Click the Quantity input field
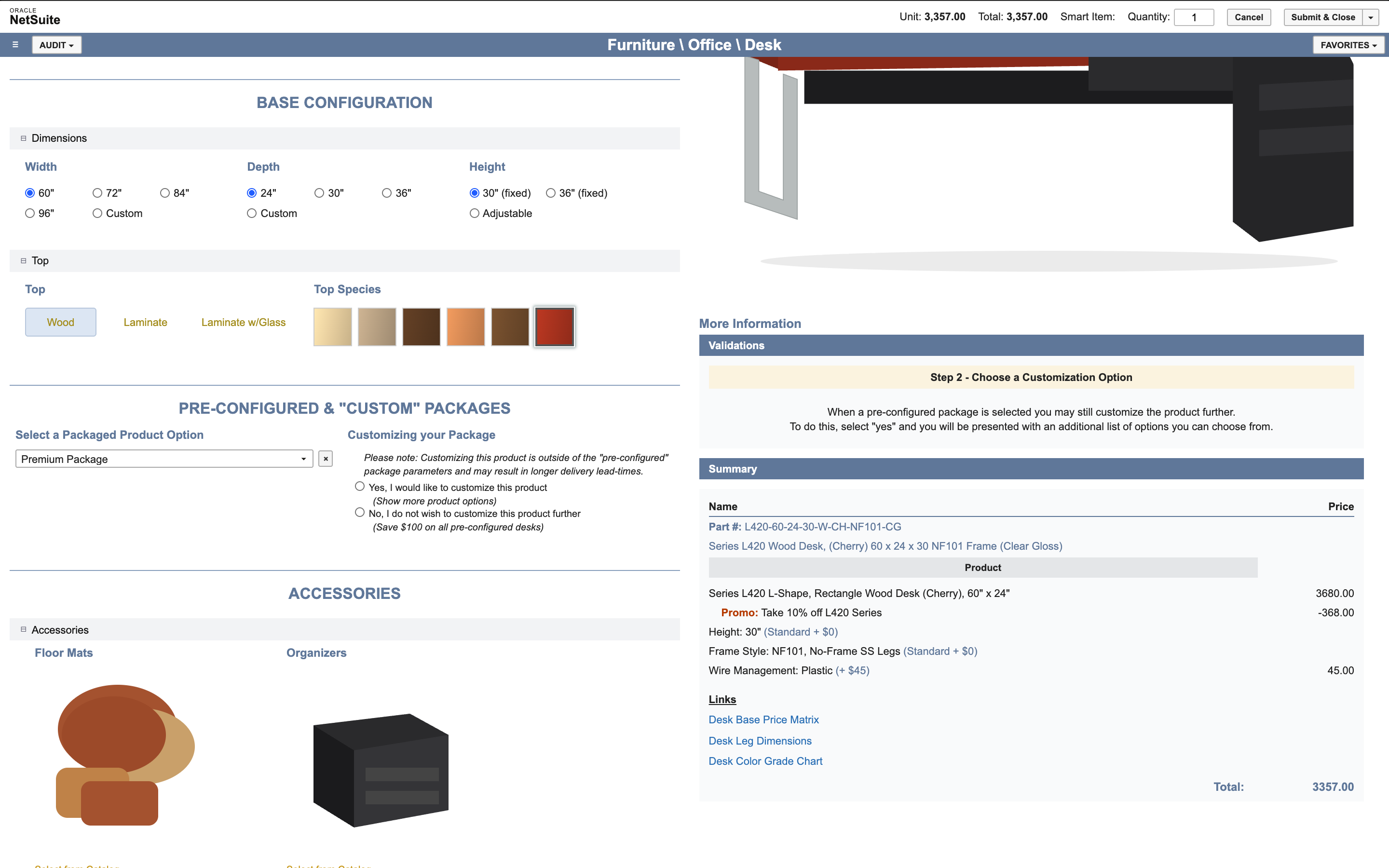Image resolution: width=1389 pixels, height=868 pixels. [x=1194, y=17]
